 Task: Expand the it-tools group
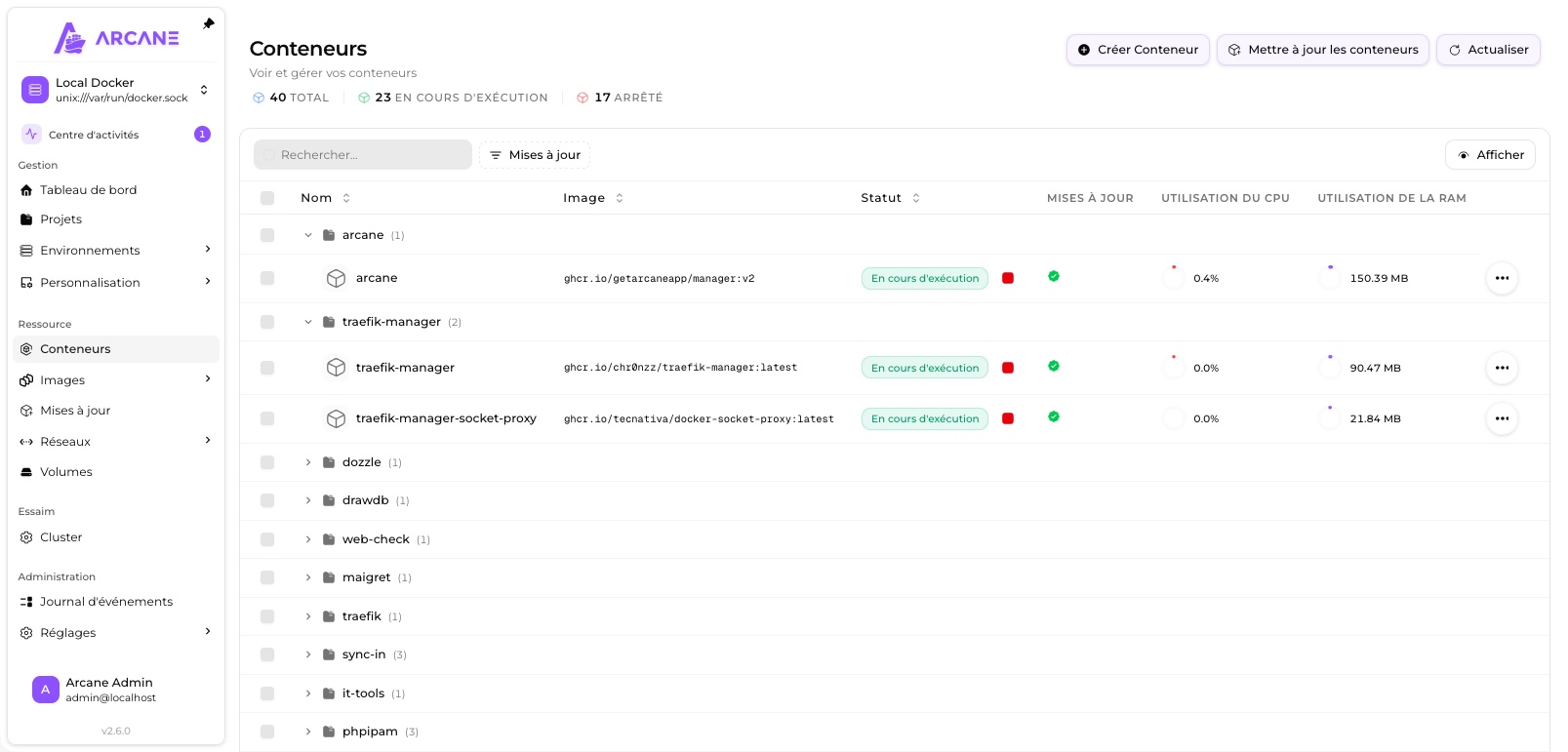click(308, 693)
